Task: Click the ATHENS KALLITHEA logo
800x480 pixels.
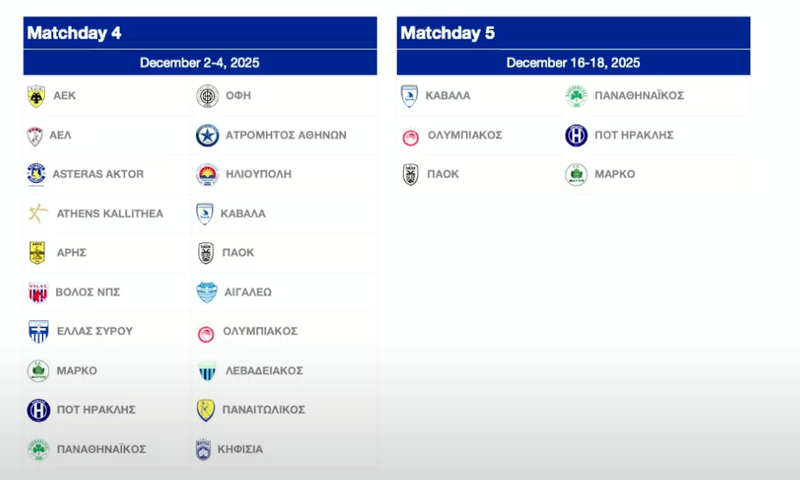Action: click(37, 213)
